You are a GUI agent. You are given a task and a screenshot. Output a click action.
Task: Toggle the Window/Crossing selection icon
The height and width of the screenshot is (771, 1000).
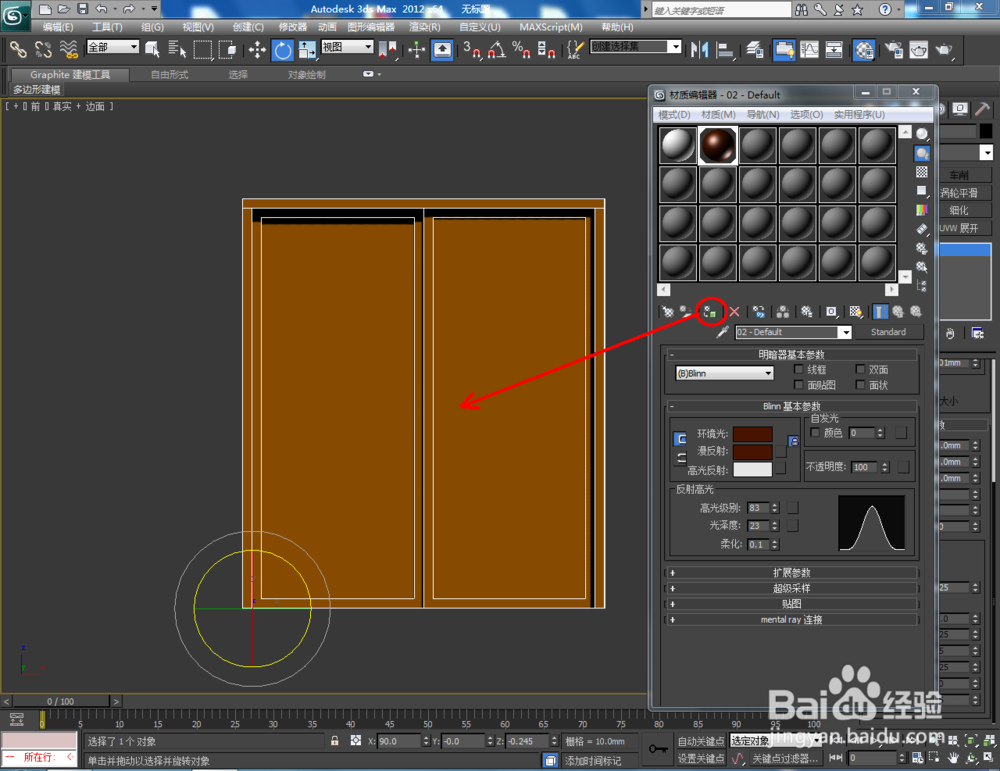click(x=228, y=49)
